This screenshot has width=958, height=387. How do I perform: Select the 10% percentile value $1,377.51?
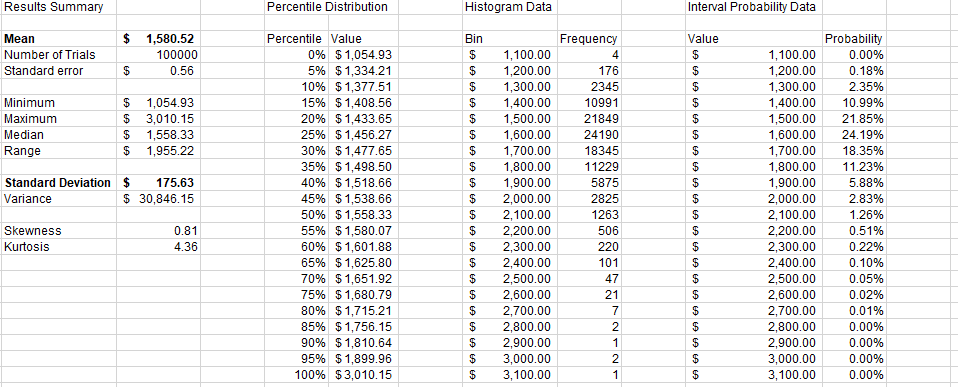coord(363,87)
